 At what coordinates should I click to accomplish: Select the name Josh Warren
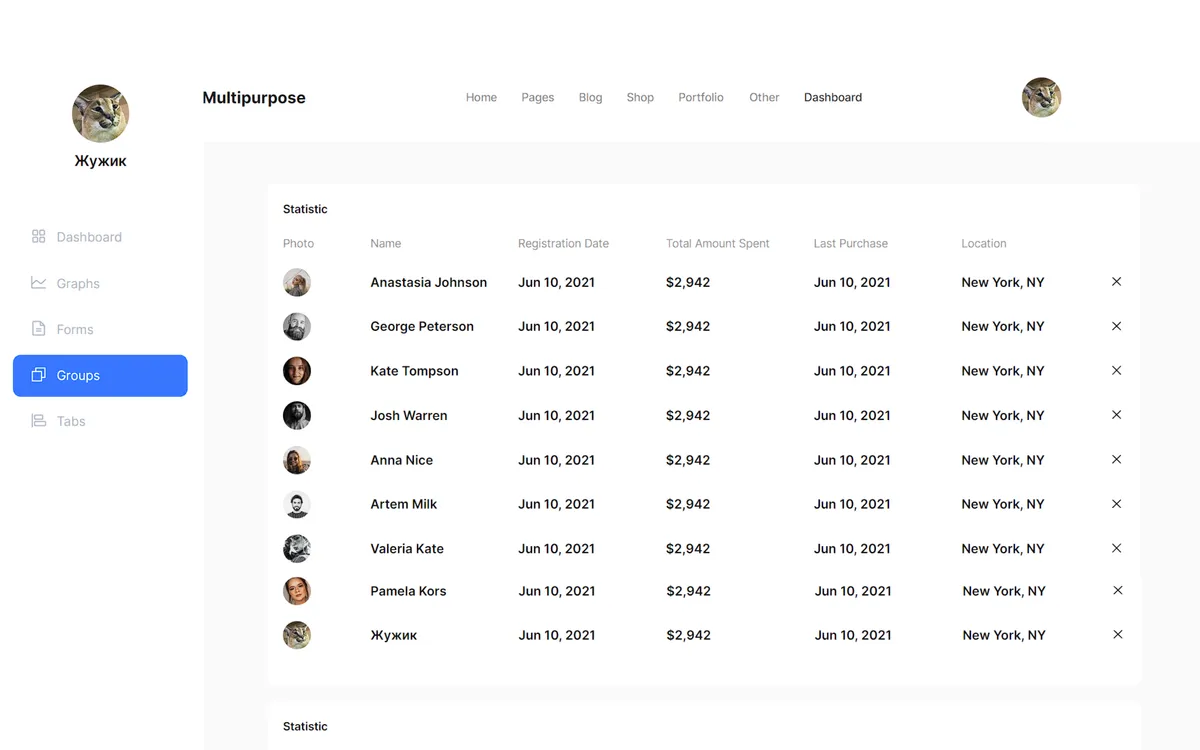tap(409, 415)
